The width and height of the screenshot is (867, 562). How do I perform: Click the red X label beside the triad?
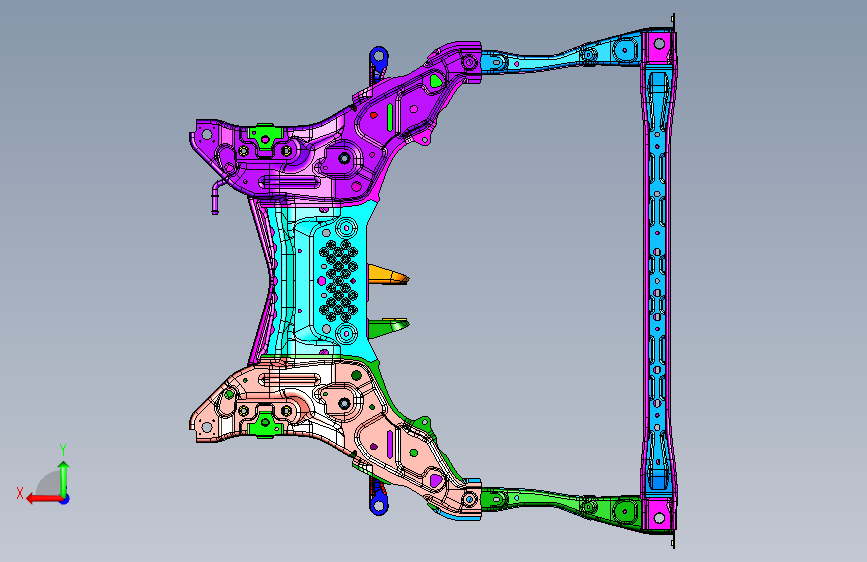tap(20, 493)
